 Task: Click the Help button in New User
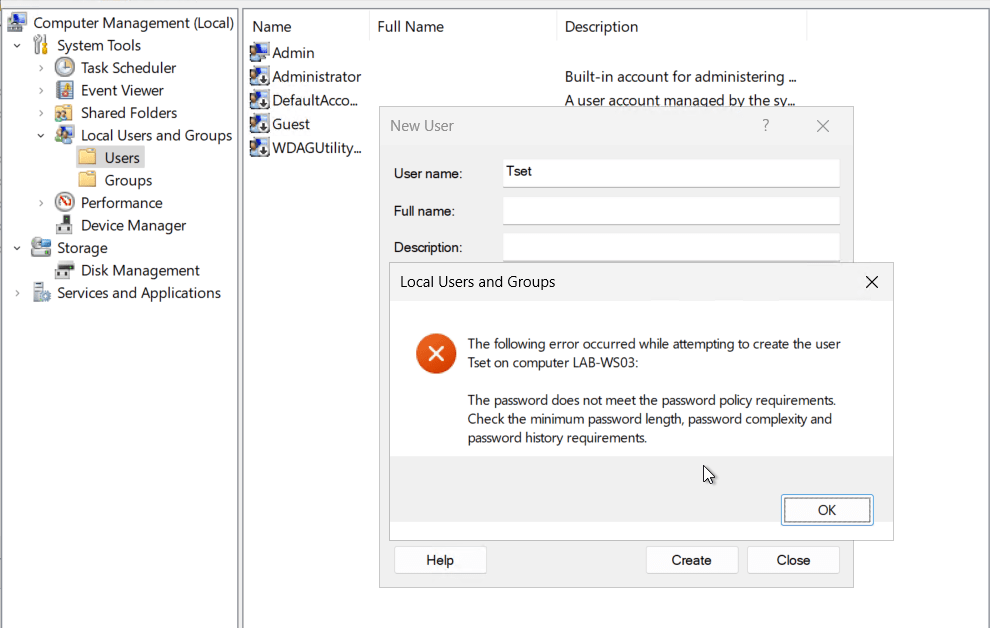[440, 560]
